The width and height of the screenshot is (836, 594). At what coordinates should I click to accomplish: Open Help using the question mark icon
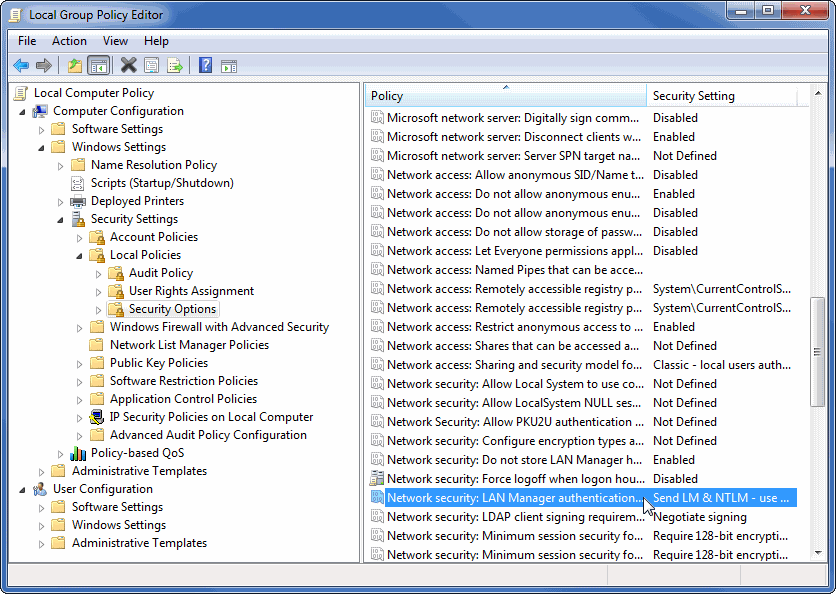pos(205,66)
